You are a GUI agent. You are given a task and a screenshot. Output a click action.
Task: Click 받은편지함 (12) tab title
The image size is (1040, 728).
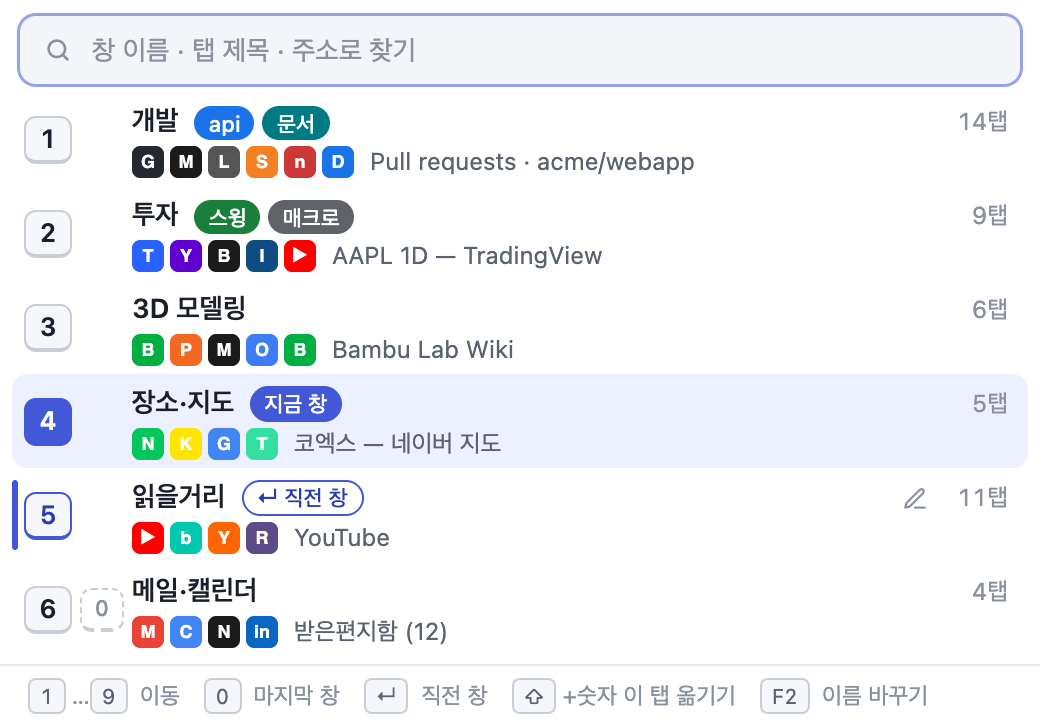tap(370, 632)
